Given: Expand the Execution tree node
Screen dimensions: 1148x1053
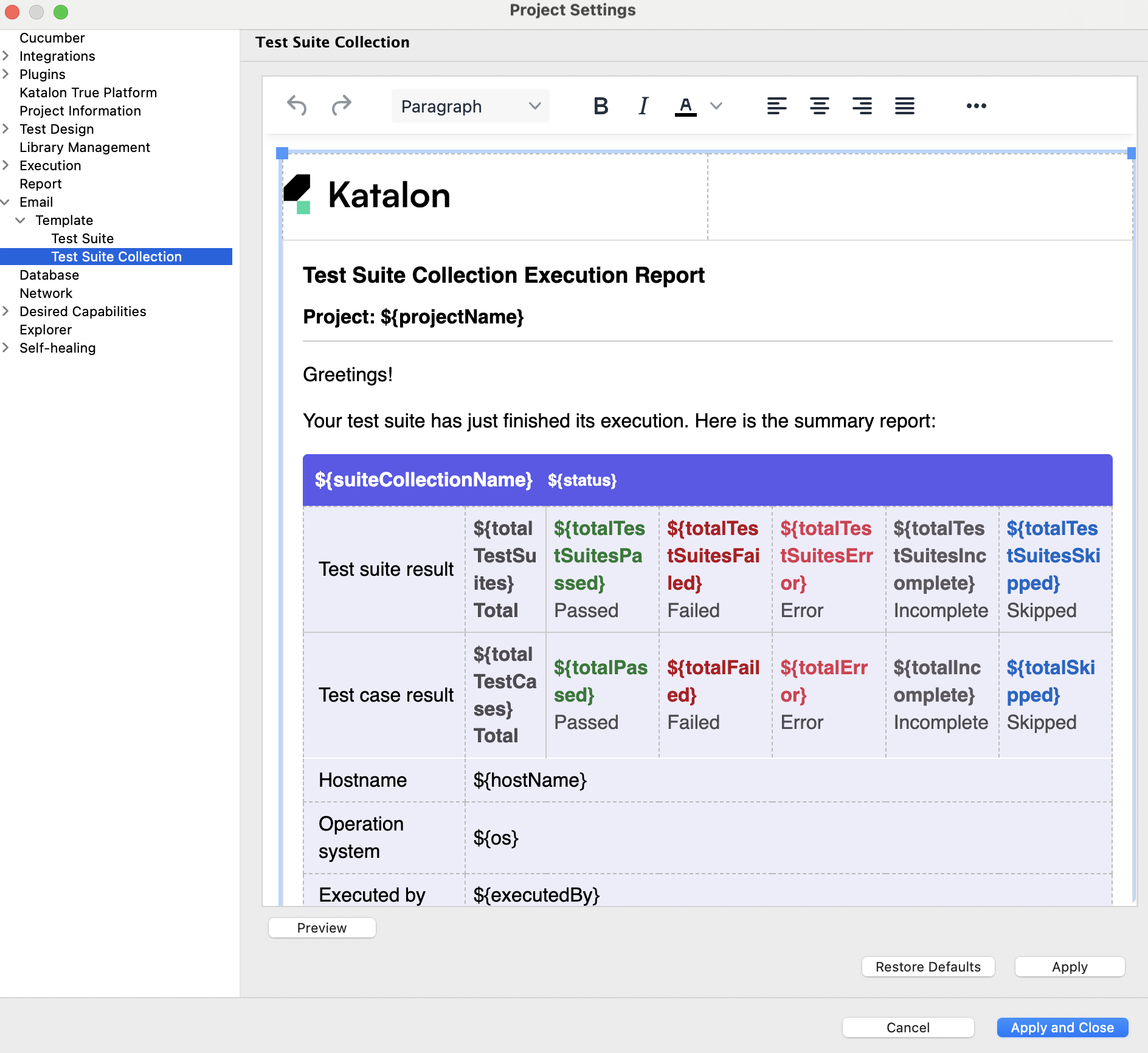Looking at the screenshot, I should 5,165.
